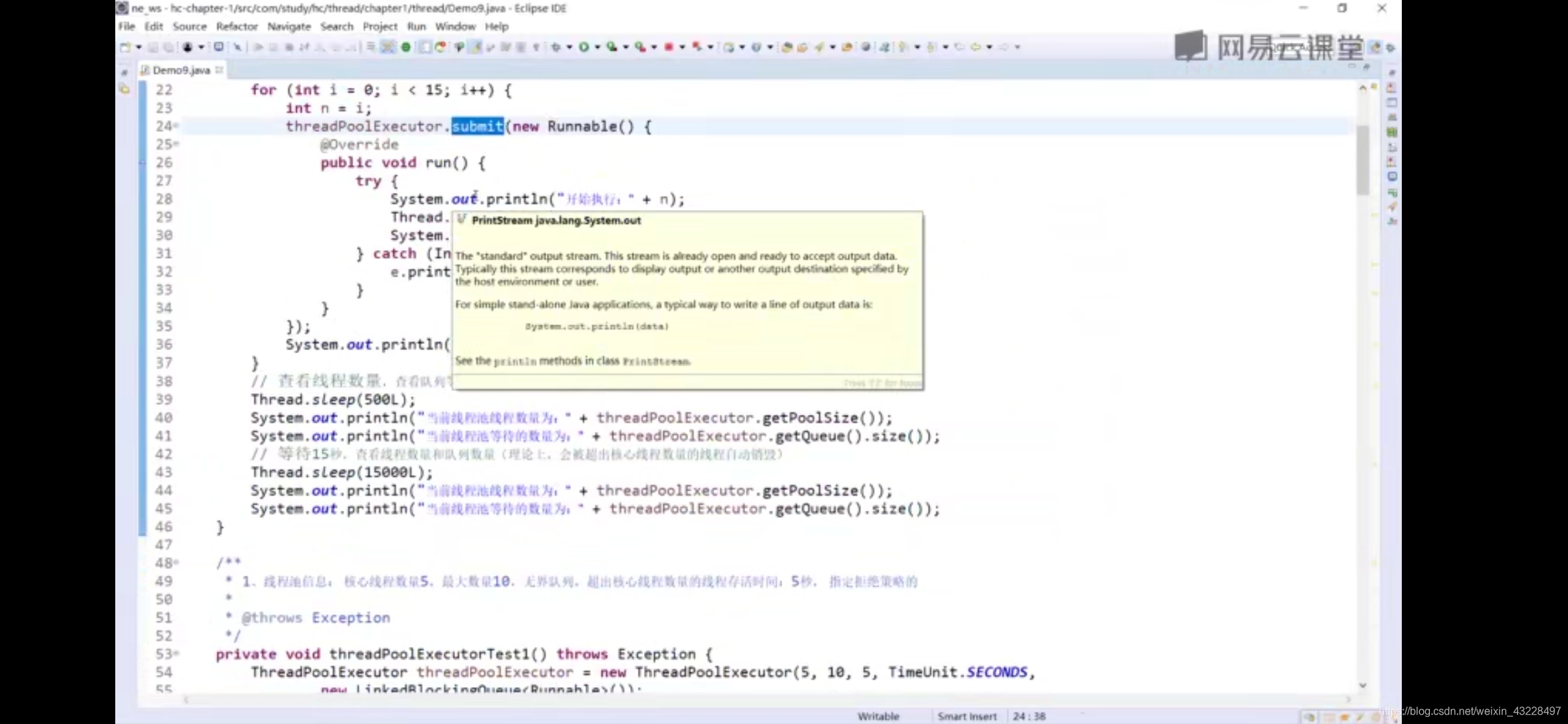Open the Search menu

[x=336, y=26]
